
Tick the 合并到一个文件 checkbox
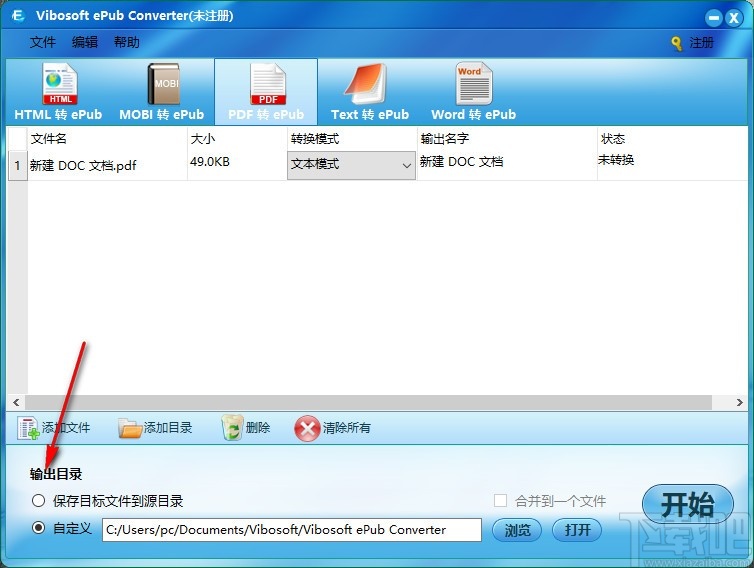pyautogui.click(x=500, y=500)
